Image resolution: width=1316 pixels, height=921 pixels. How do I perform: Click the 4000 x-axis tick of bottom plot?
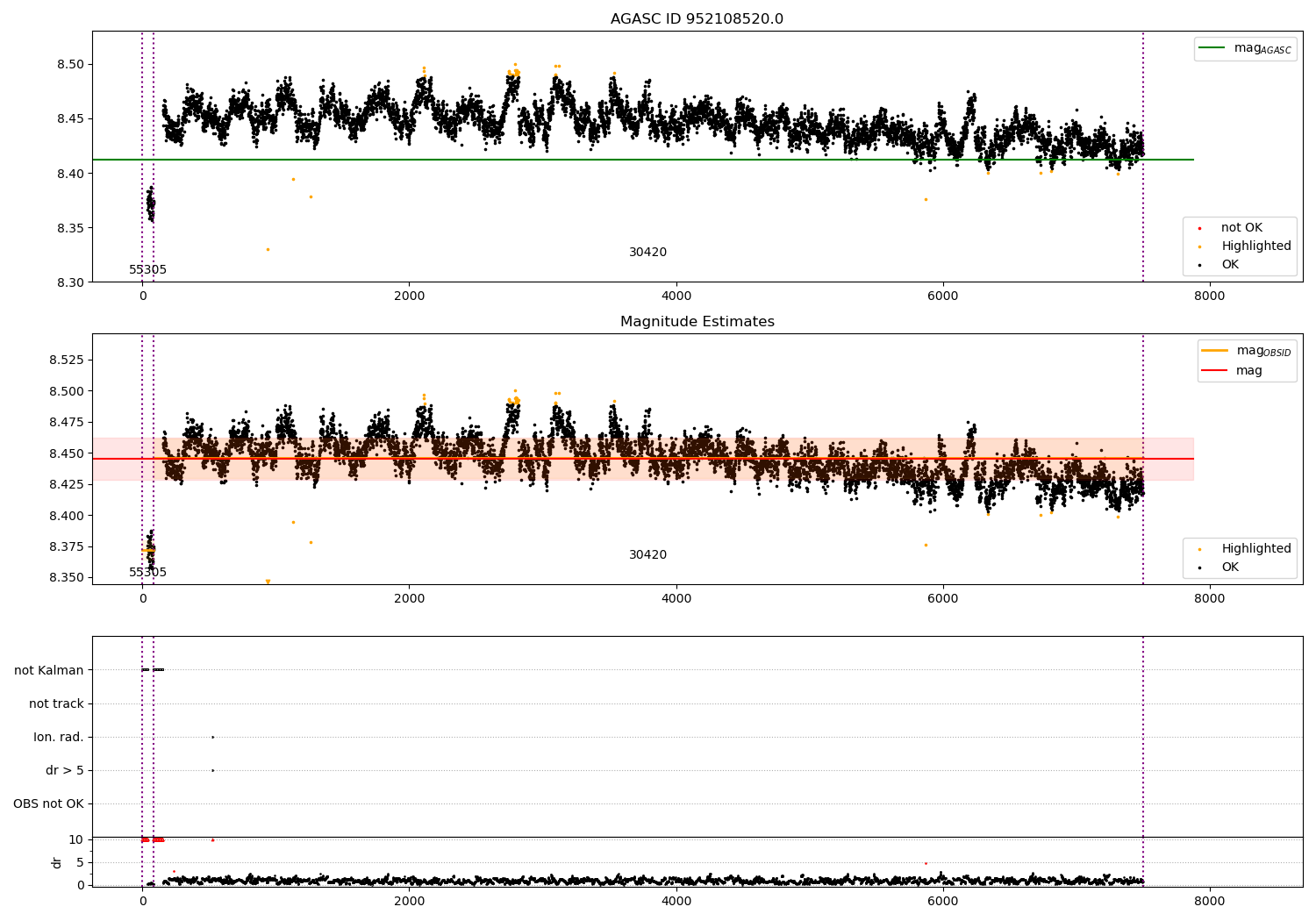[676, 902]
